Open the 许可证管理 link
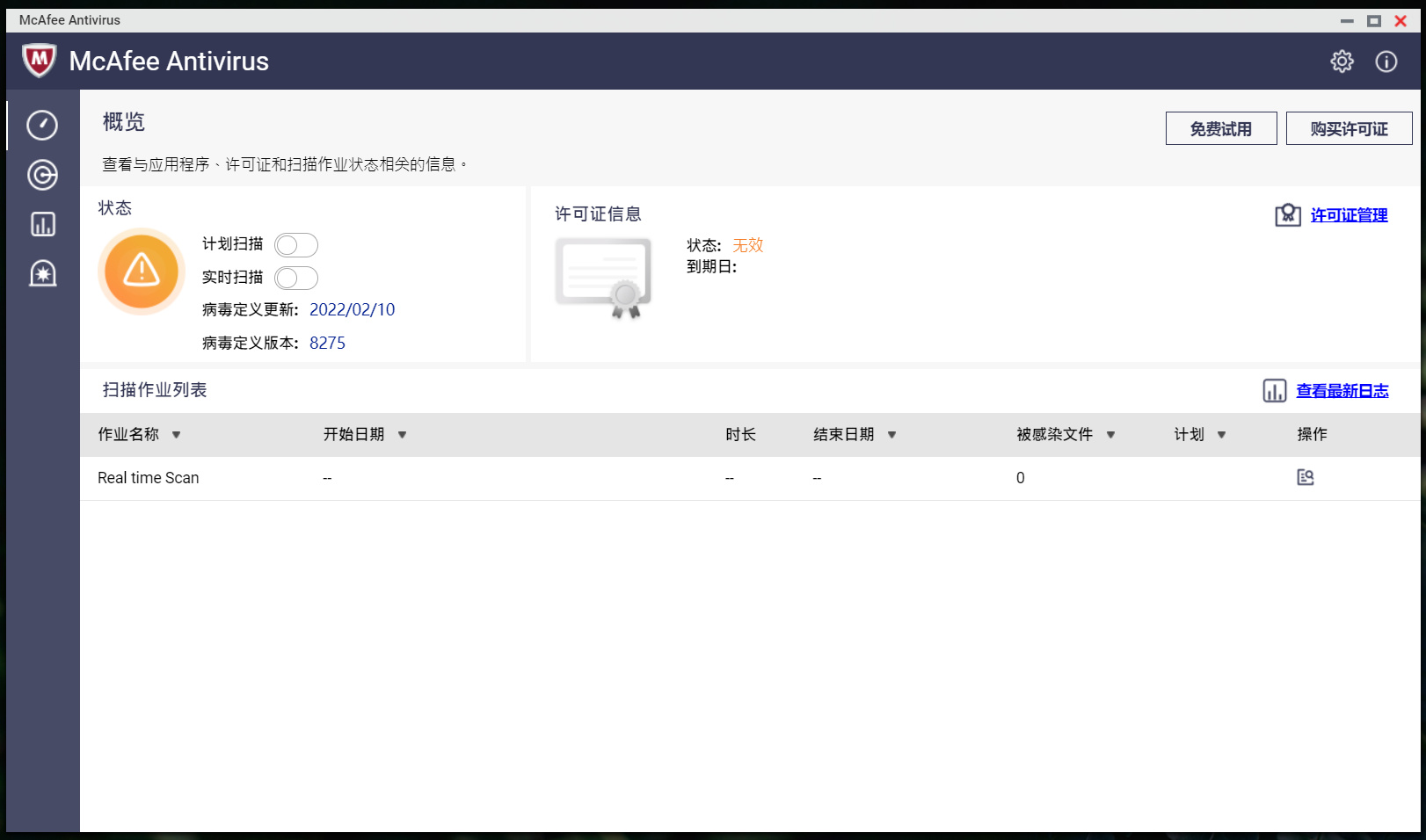The image size is (1426, 840). (x=1350, y=215)
